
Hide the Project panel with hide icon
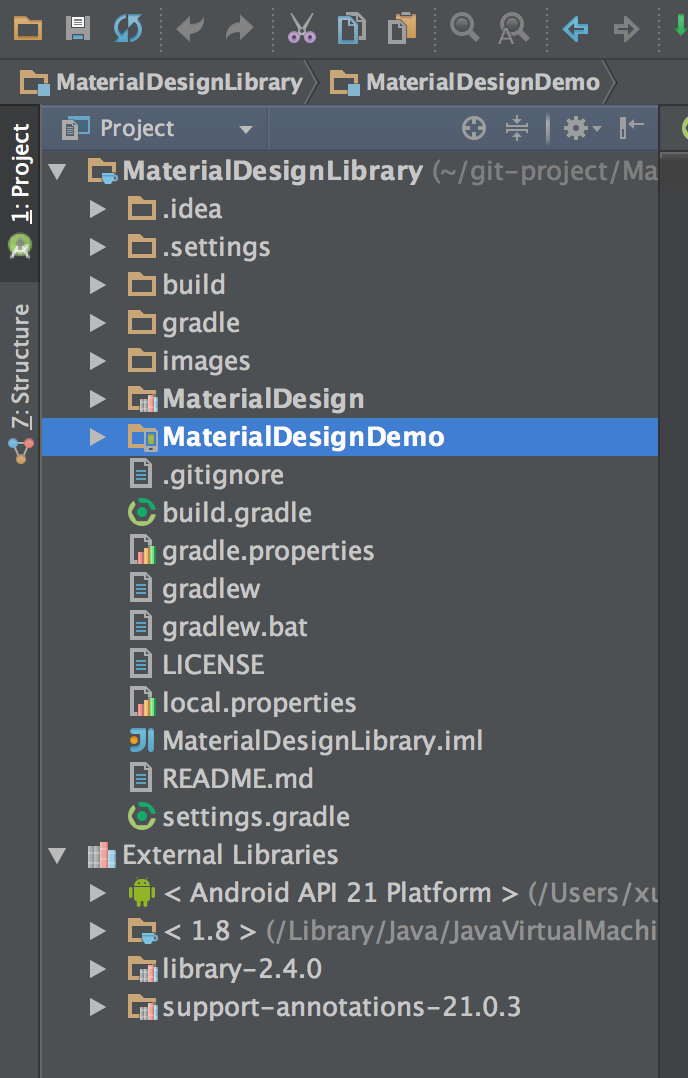(x=631, y=127)
